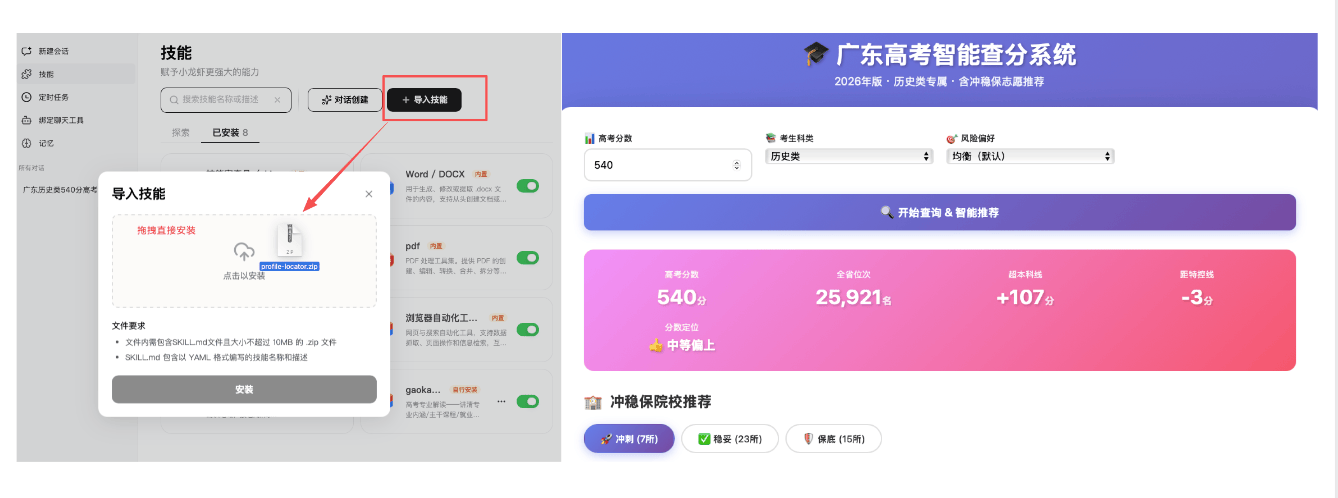Click the gaoka... skill name
1338x498 pixels.
424,389
